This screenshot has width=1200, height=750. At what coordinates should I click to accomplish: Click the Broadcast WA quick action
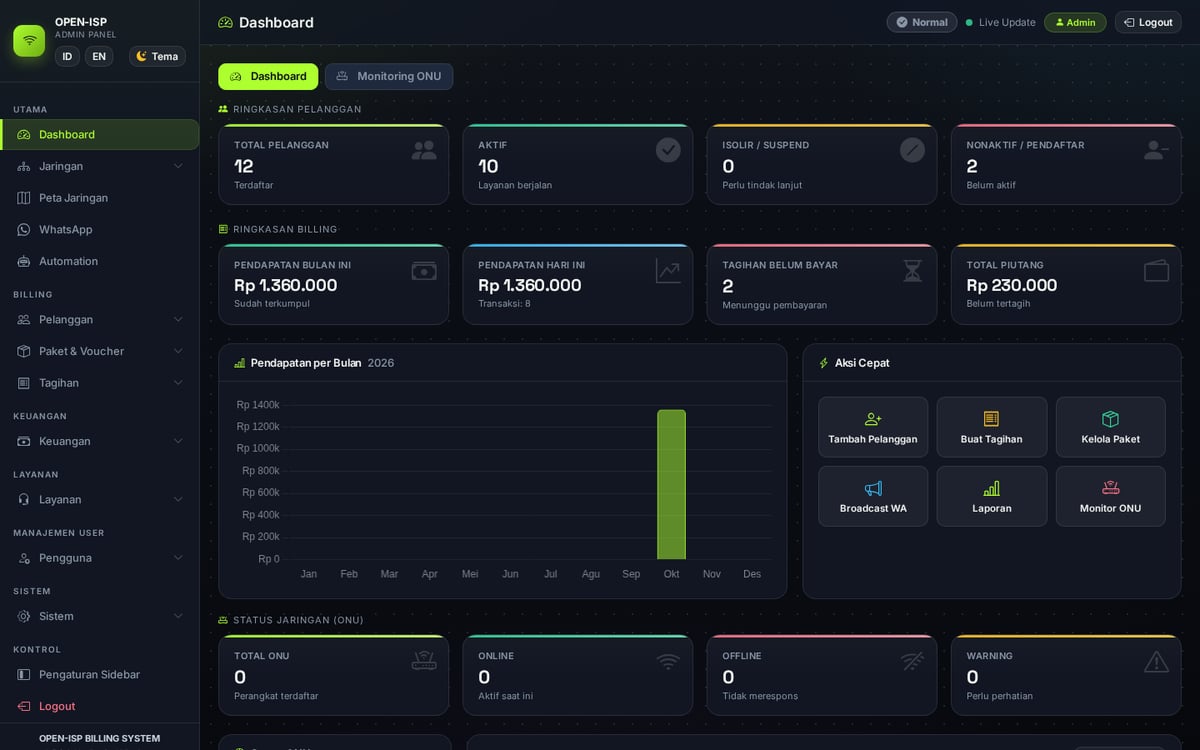click(x=873, y=496)
